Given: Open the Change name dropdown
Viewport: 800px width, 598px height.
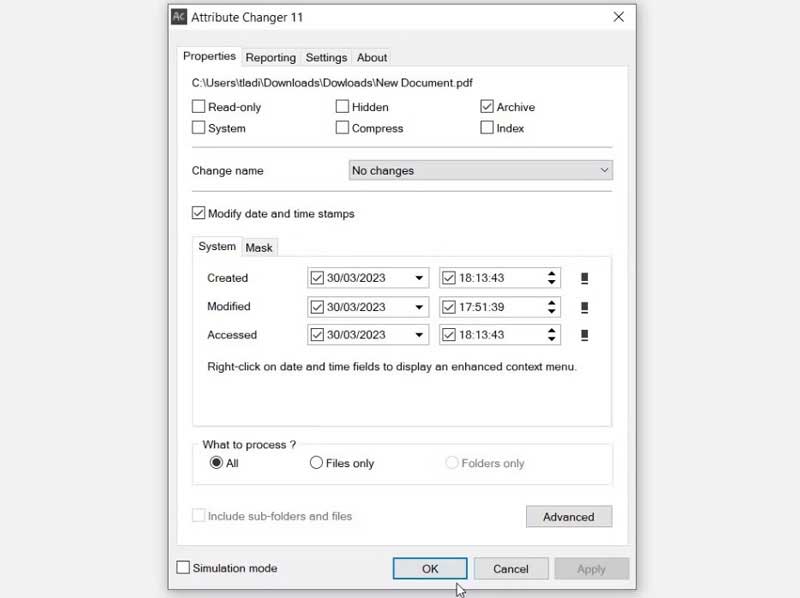Looking at the screenshot, I should click(x=604, y=171).
